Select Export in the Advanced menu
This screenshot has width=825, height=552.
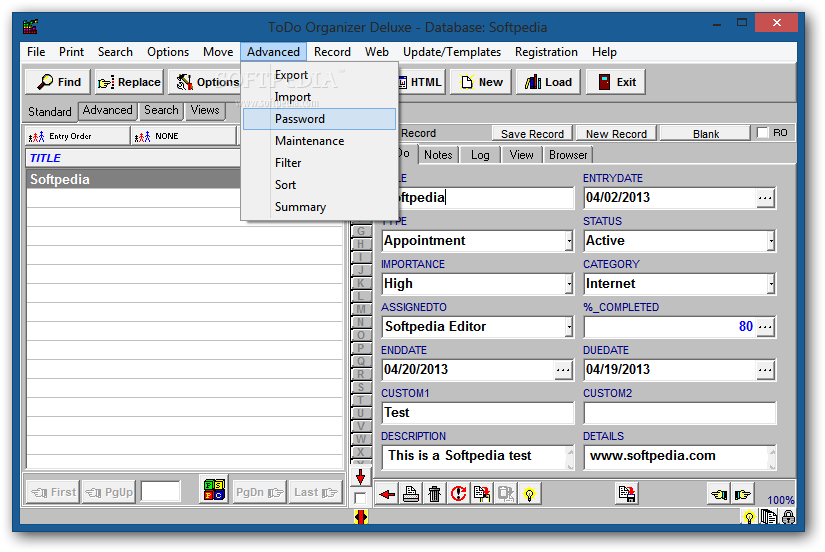point(319,75)
